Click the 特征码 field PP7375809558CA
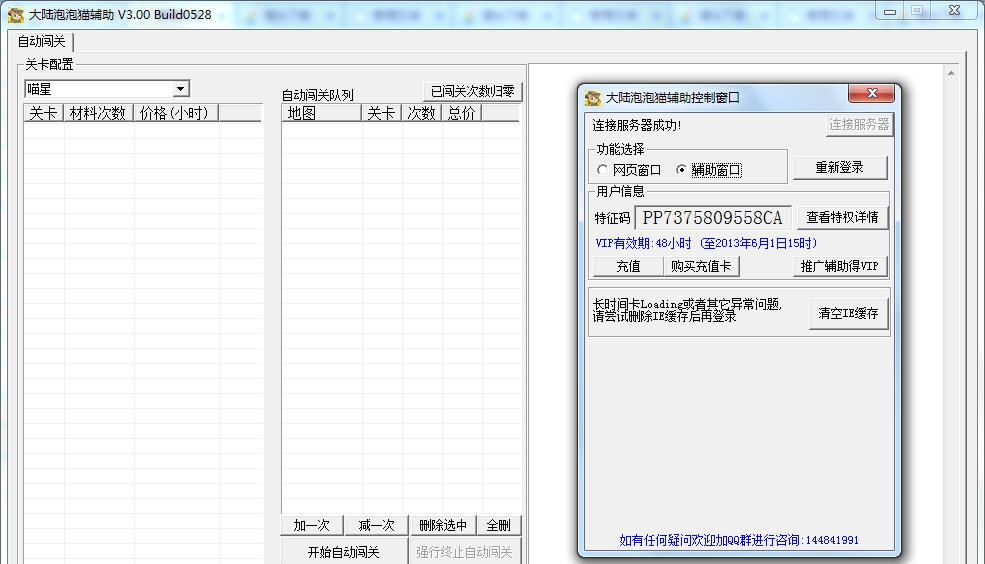The image size is (985, 564). 713,218
